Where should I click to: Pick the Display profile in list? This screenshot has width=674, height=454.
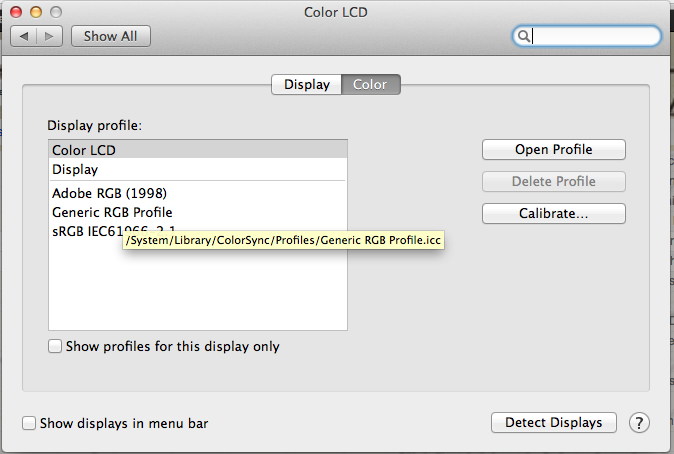point(75,170)
